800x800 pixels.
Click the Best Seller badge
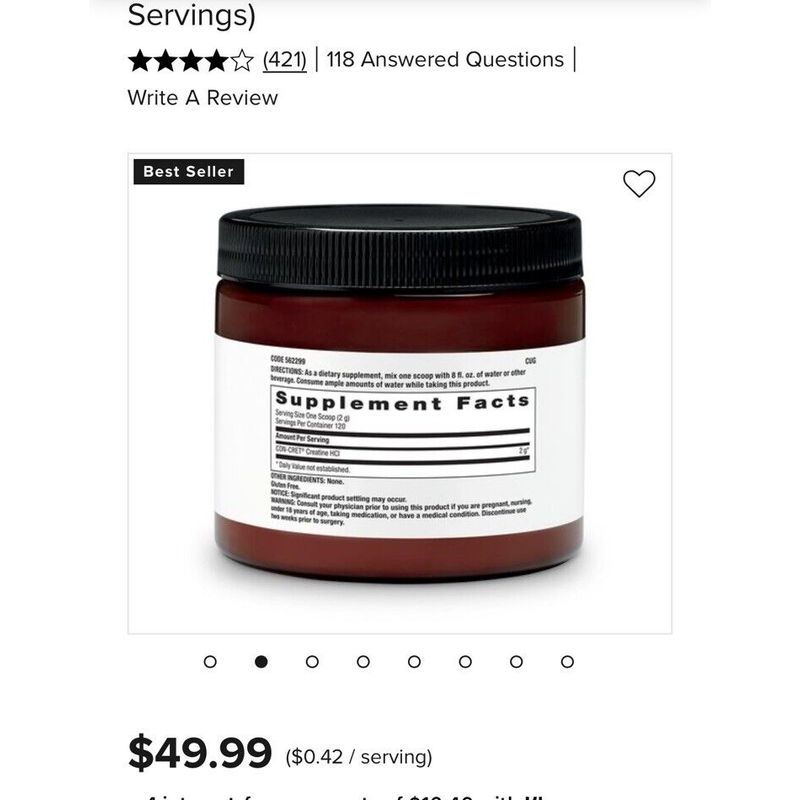(189, 171)
